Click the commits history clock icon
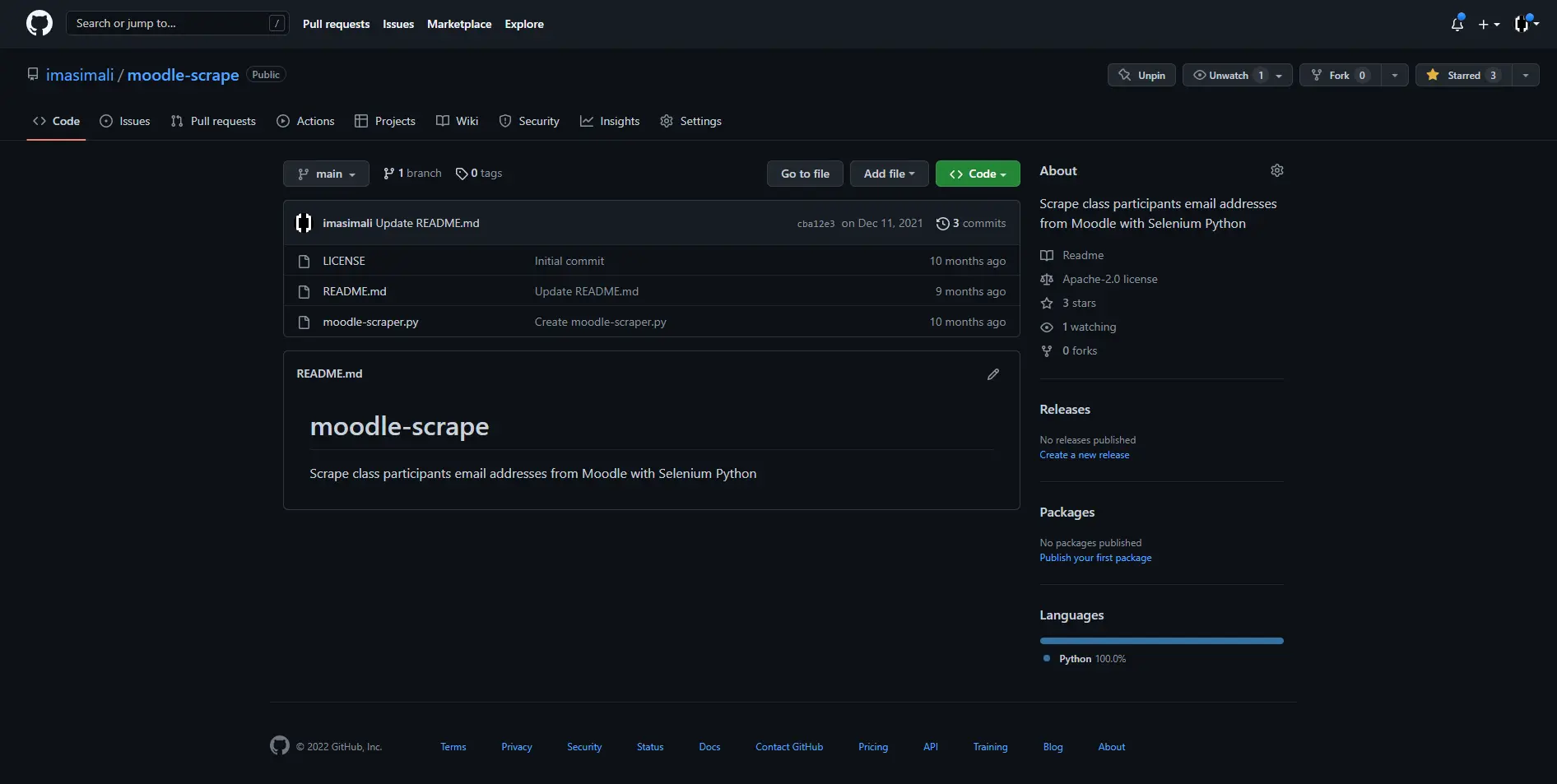The image size is (1557, 784). tap(943, 224)
